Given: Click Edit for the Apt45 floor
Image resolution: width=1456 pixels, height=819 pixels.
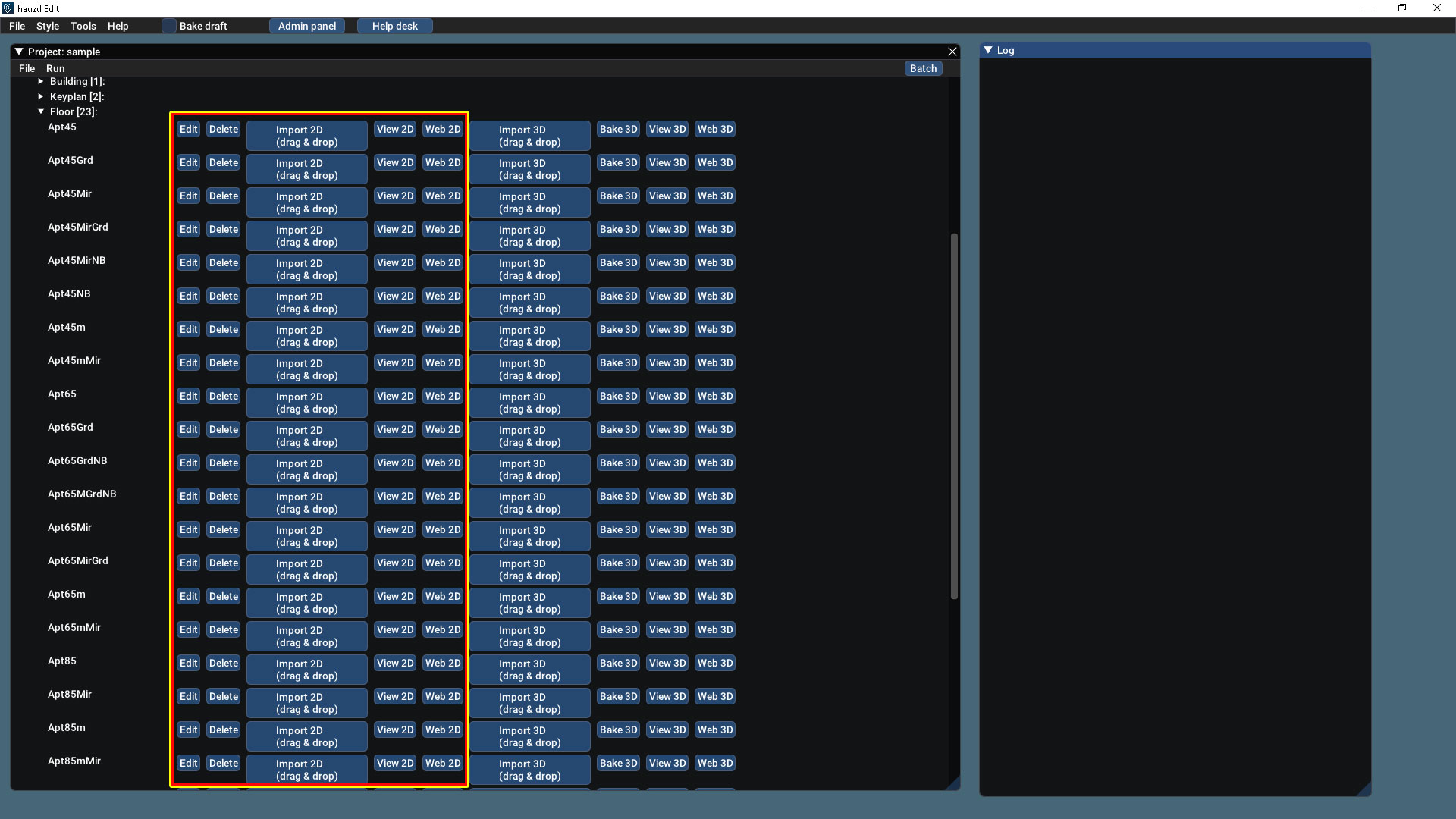Looking at the screenshot, I should tap(188, 129).
